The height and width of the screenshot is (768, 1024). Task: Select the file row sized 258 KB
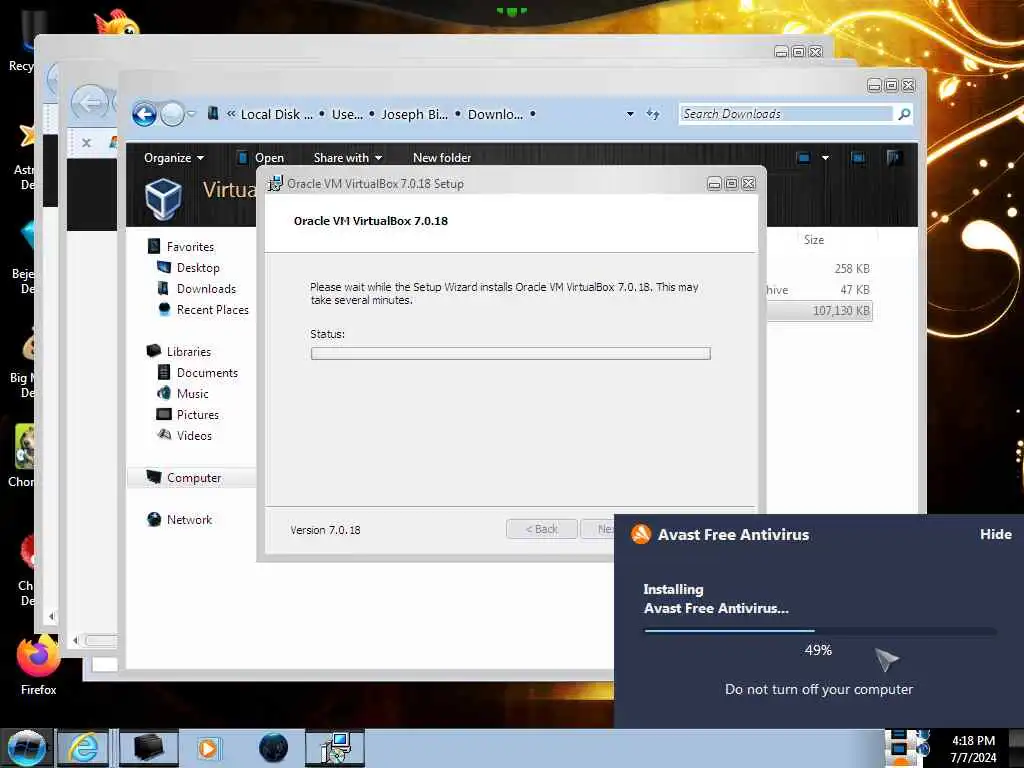[x=820, y=268]
